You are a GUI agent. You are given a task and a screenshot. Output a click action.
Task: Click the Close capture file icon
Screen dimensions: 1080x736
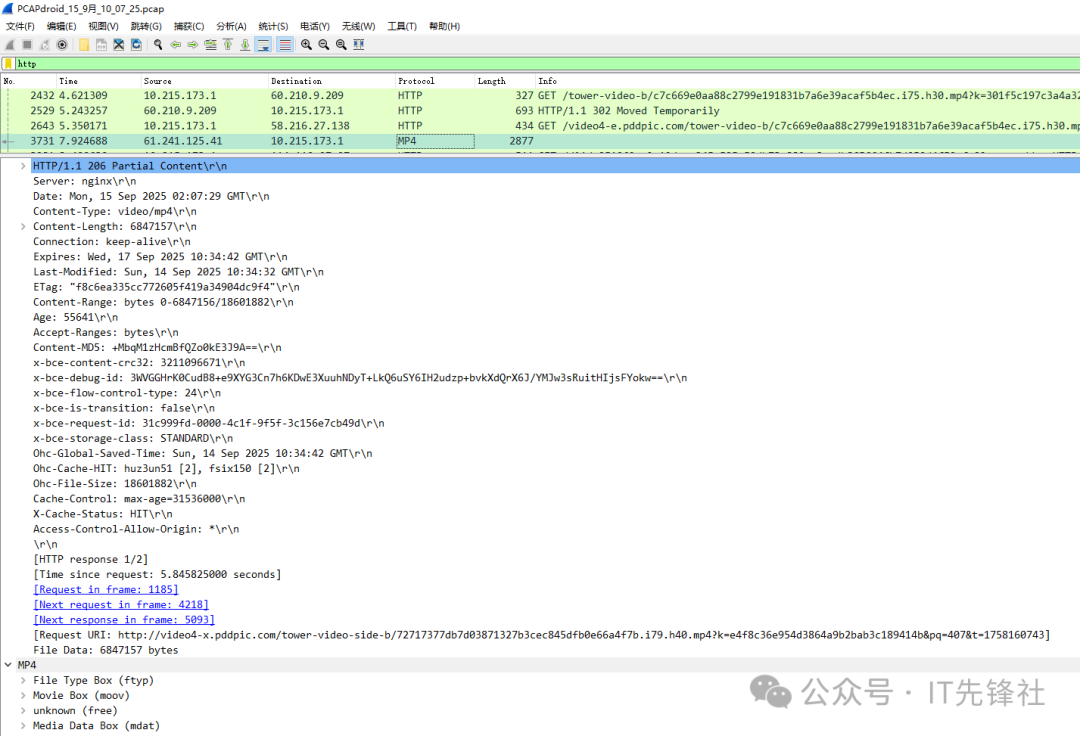coord(118,45)
